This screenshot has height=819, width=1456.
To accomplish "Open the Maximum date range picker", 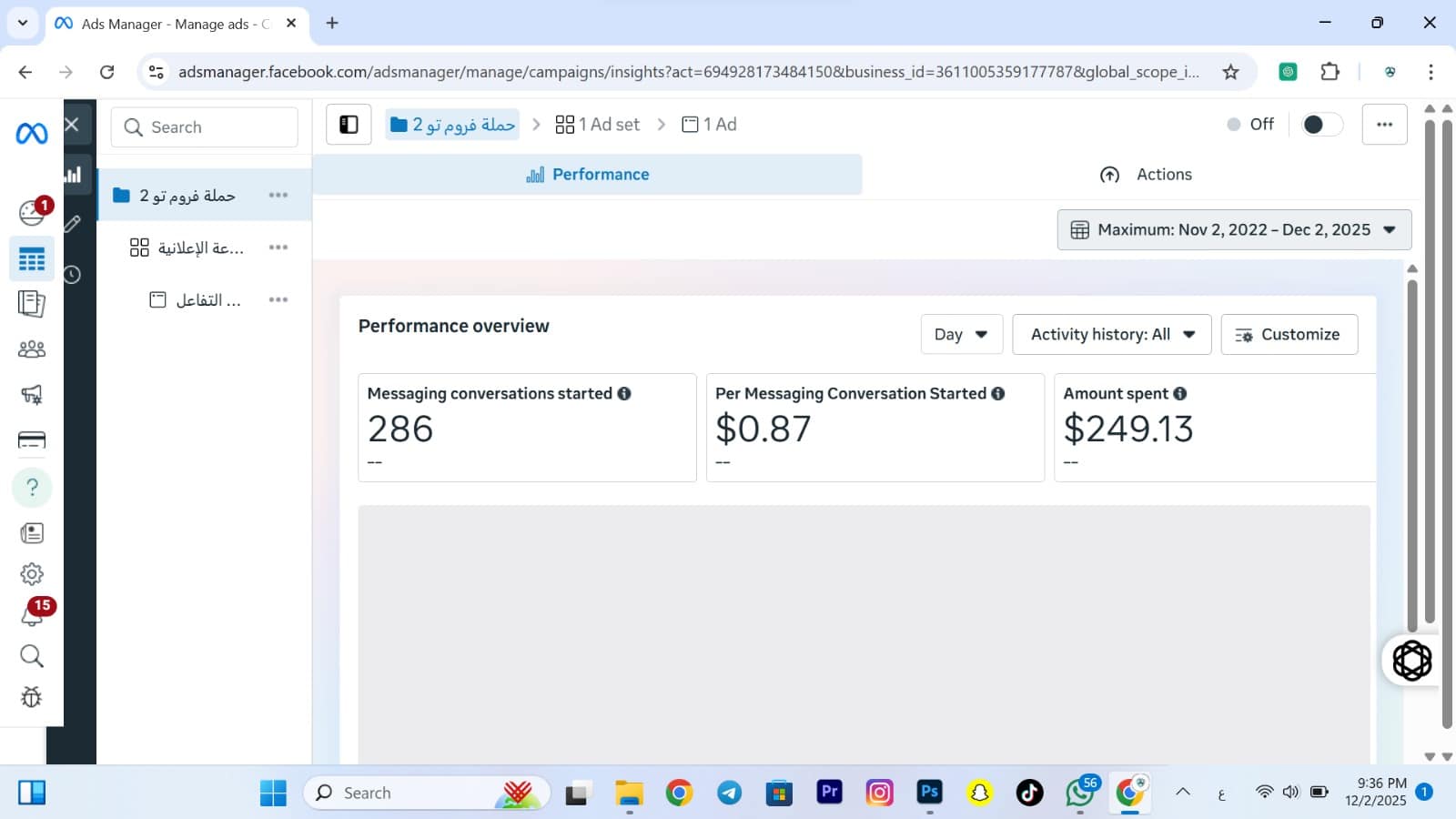I will pos(1234,230).
